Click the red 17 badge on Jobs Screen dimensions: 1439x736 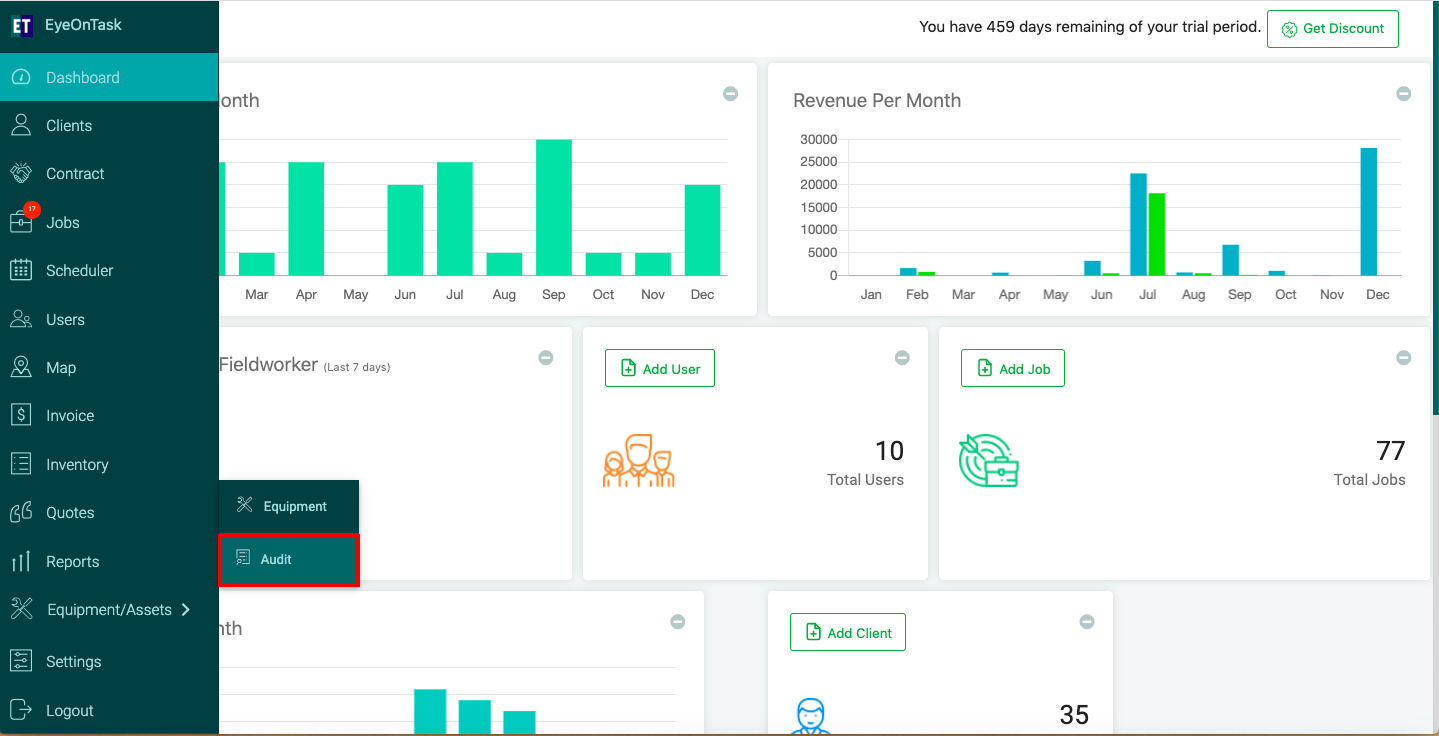[x=32, y=209]
